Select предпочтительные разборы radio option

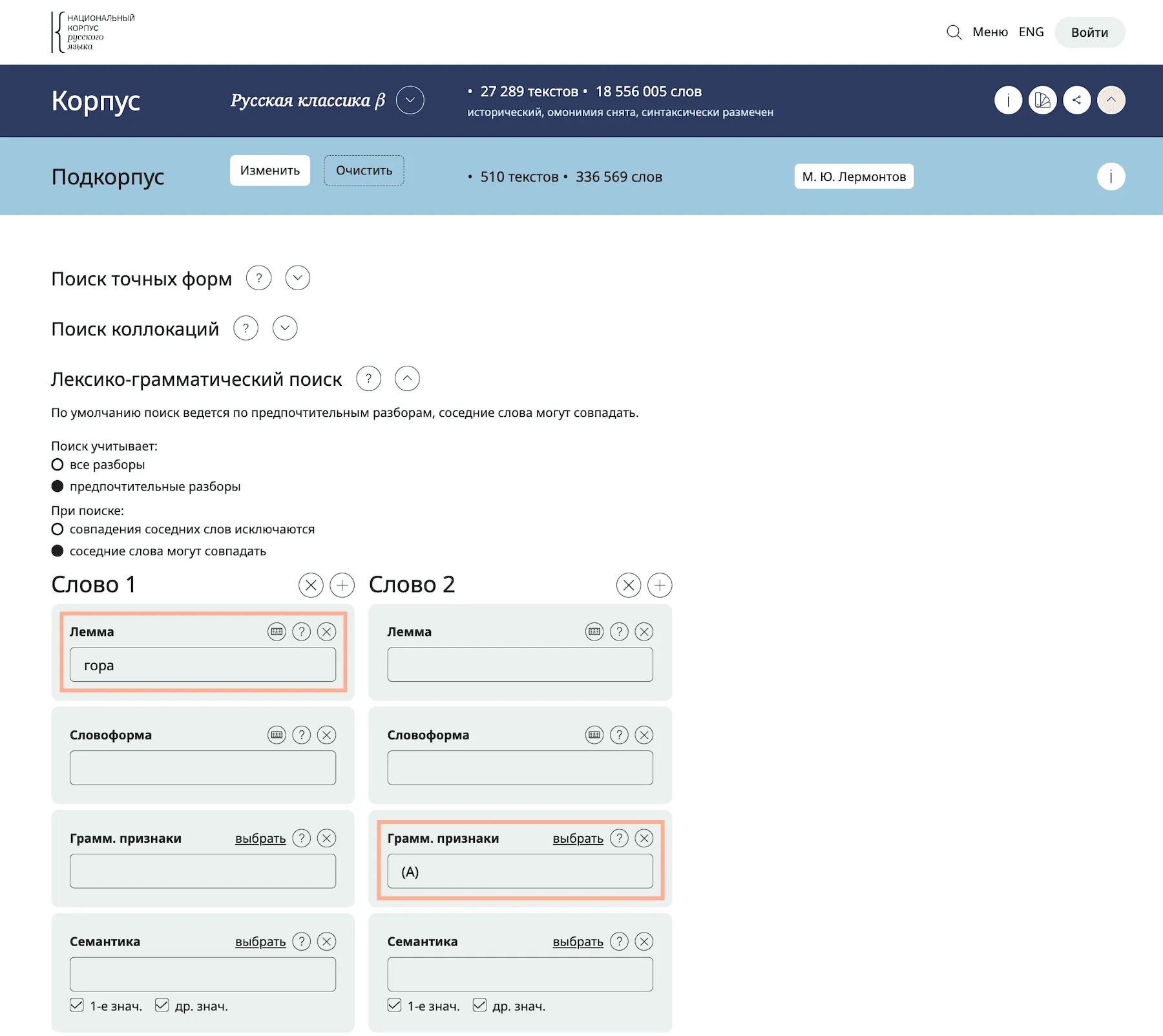click(58, 486)
